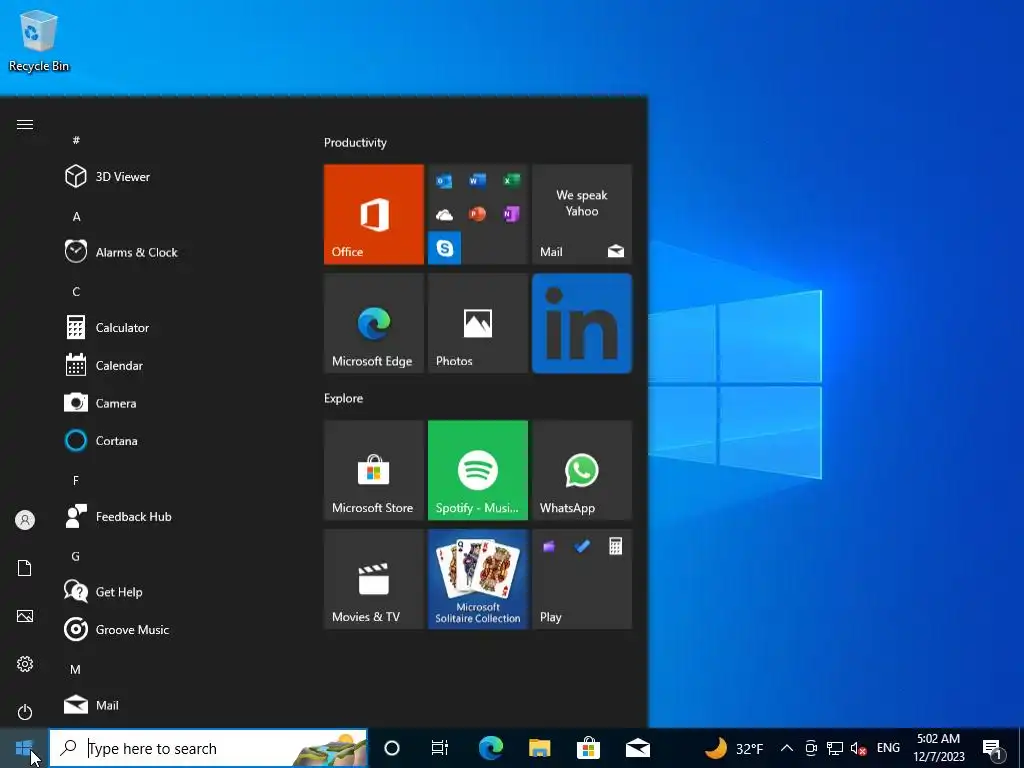
Task: Switch the ENG input language indicator
Action: click(888, 748)
